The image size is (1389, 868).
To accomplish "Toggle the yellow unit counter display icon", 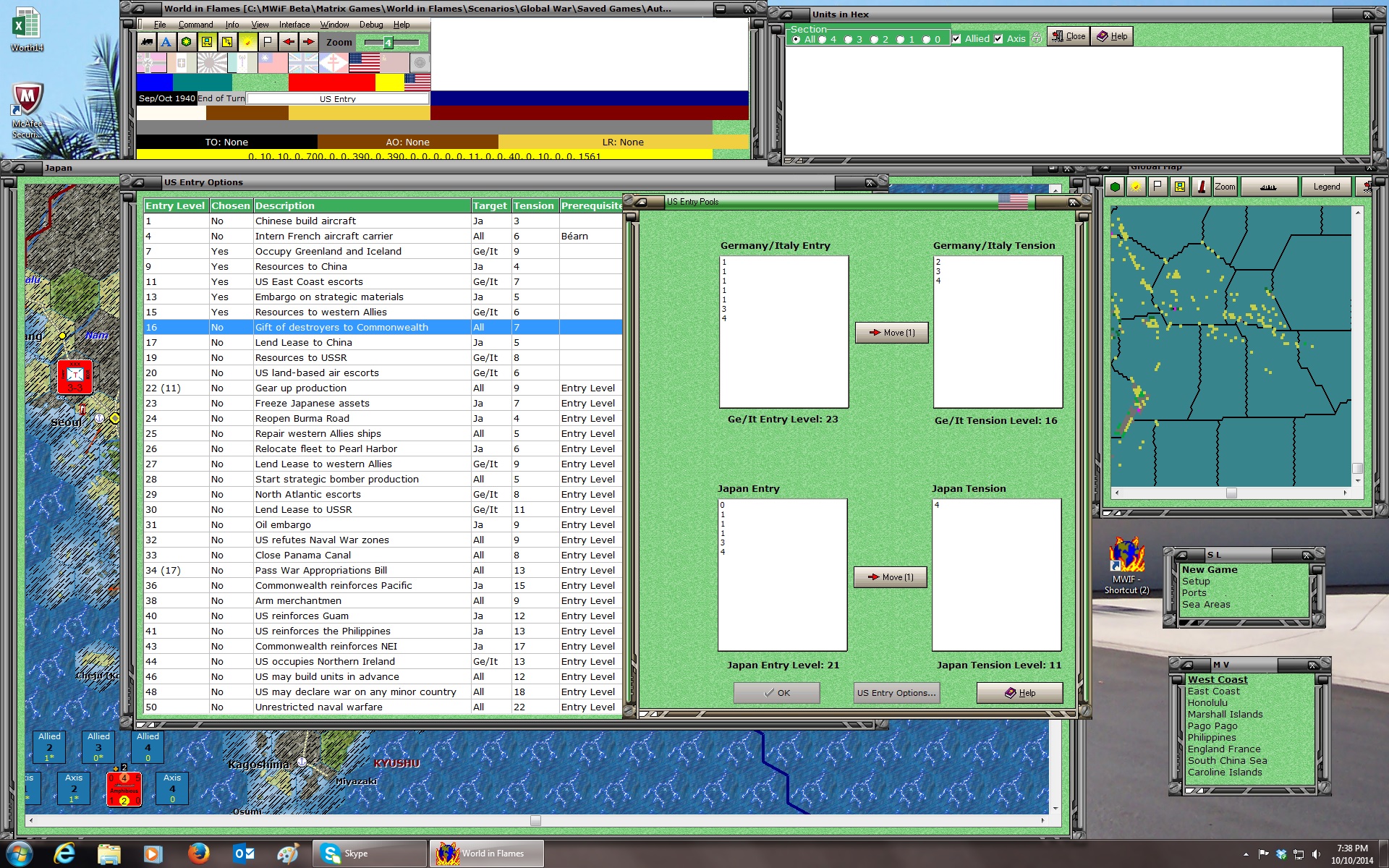I will tap(207, 42).
